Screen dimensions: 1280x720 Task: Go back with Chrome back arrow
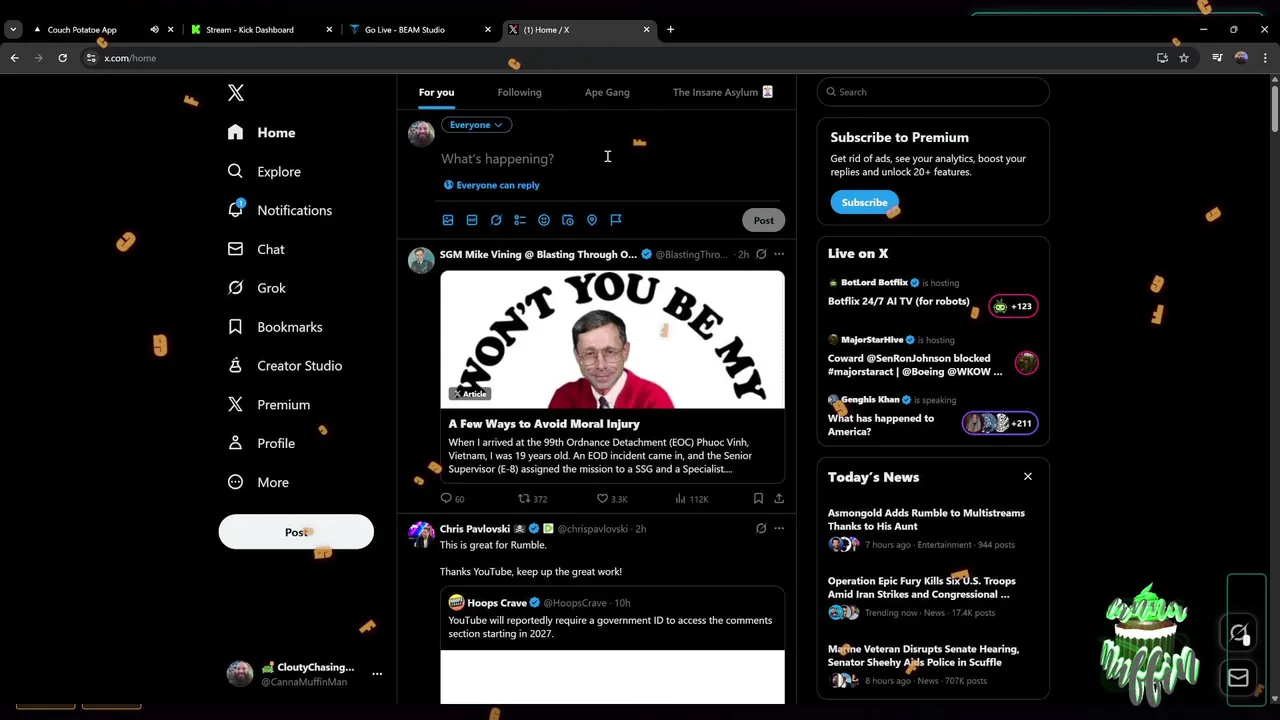(15, 58)
